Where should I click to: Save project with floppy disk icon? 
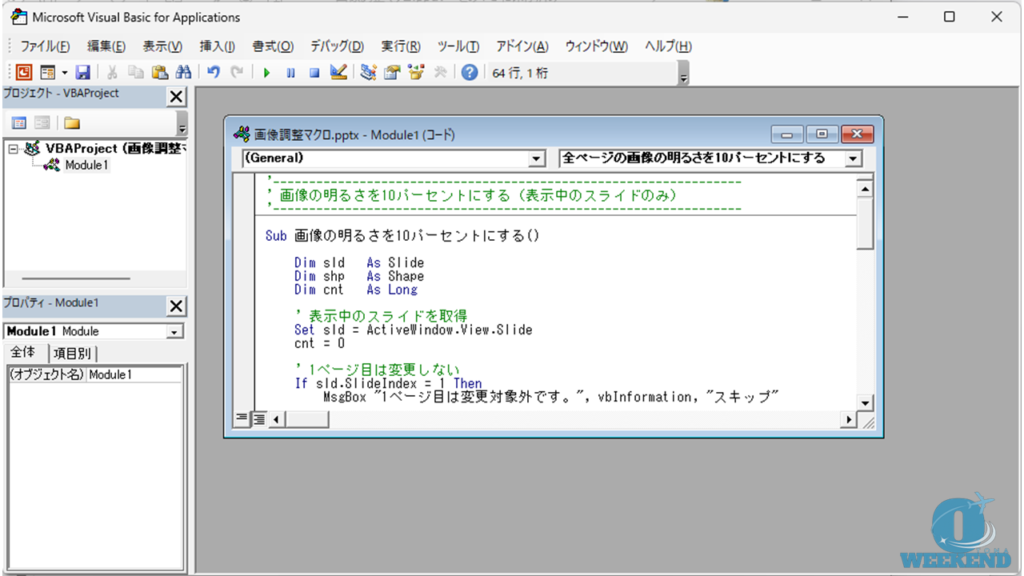click(82, 72)
